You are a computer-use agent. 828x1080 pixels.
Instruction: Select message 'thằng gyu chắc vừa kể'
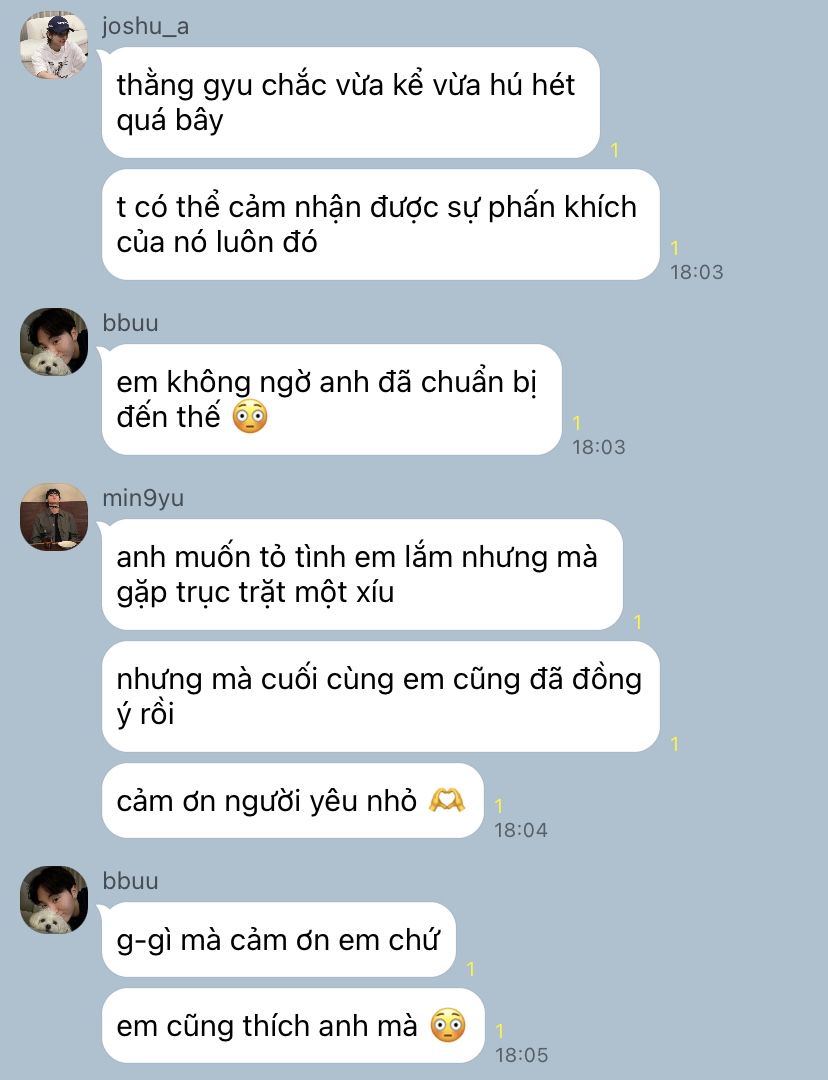pyautogui.click(x=351, y=103)
